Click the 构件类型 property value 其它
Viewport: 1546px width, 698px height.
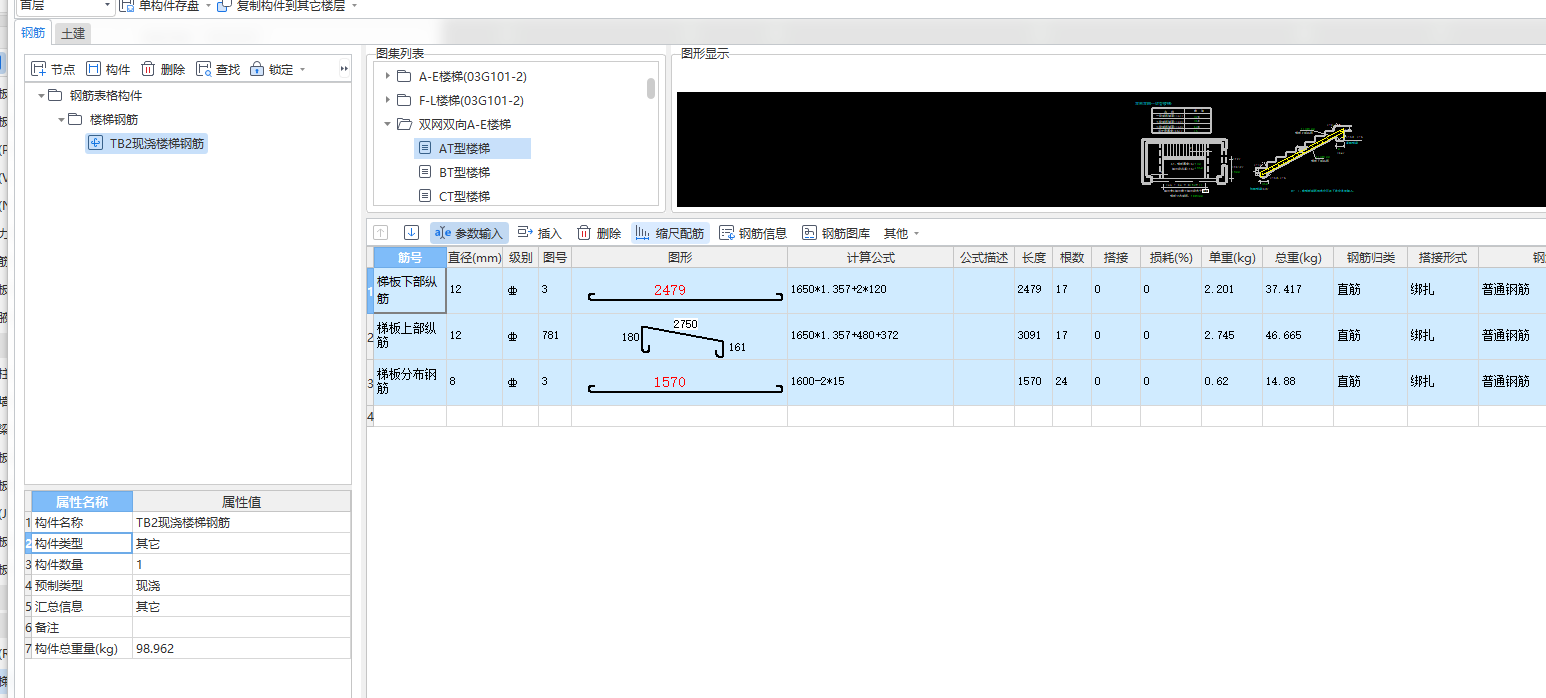pyautogui.click(x=241, y=543)
